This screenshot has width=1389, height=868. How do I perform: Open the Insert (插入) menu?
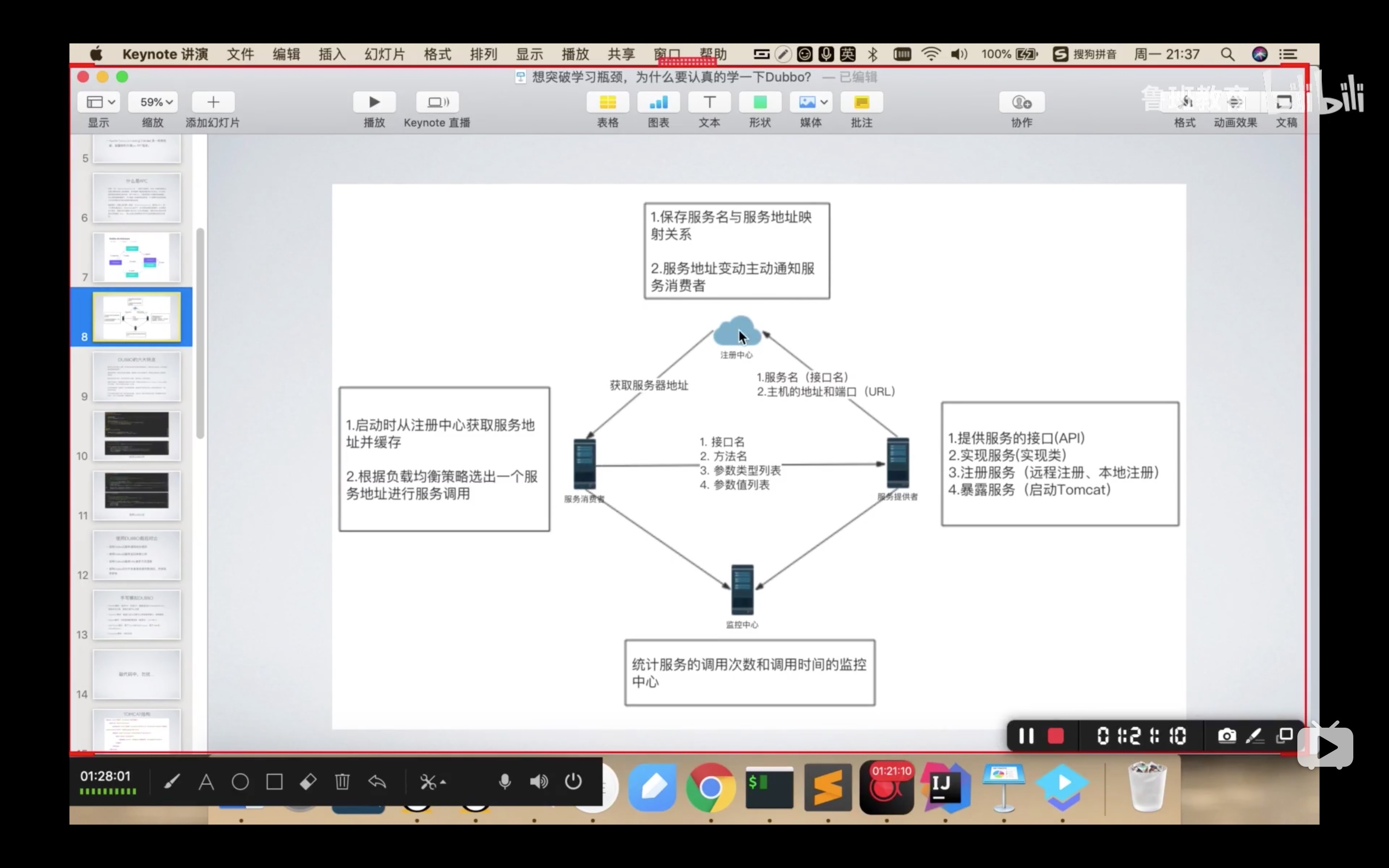332,54
